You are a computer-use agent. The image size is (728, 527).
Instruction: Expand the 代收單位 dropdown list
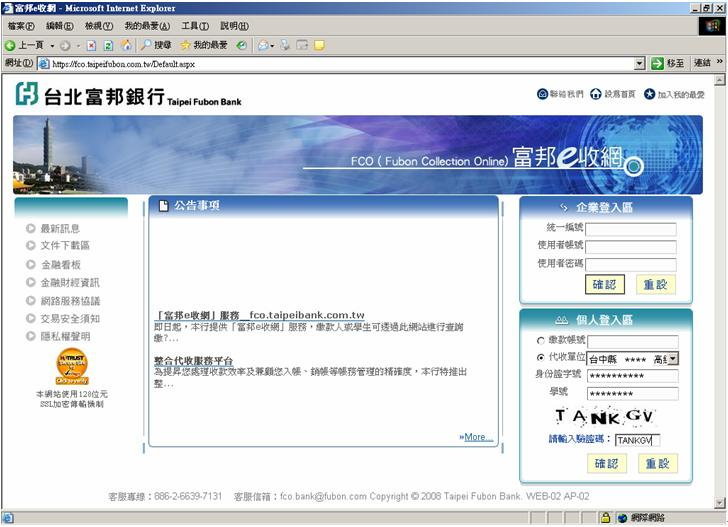tap(673, 358)
